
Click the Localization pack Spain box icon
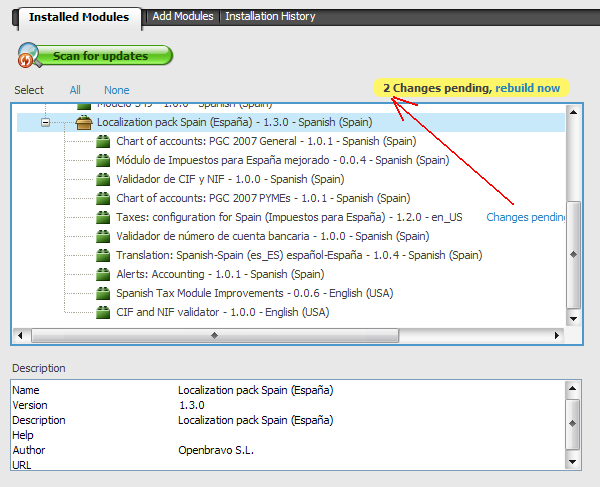tap(84, 122)
